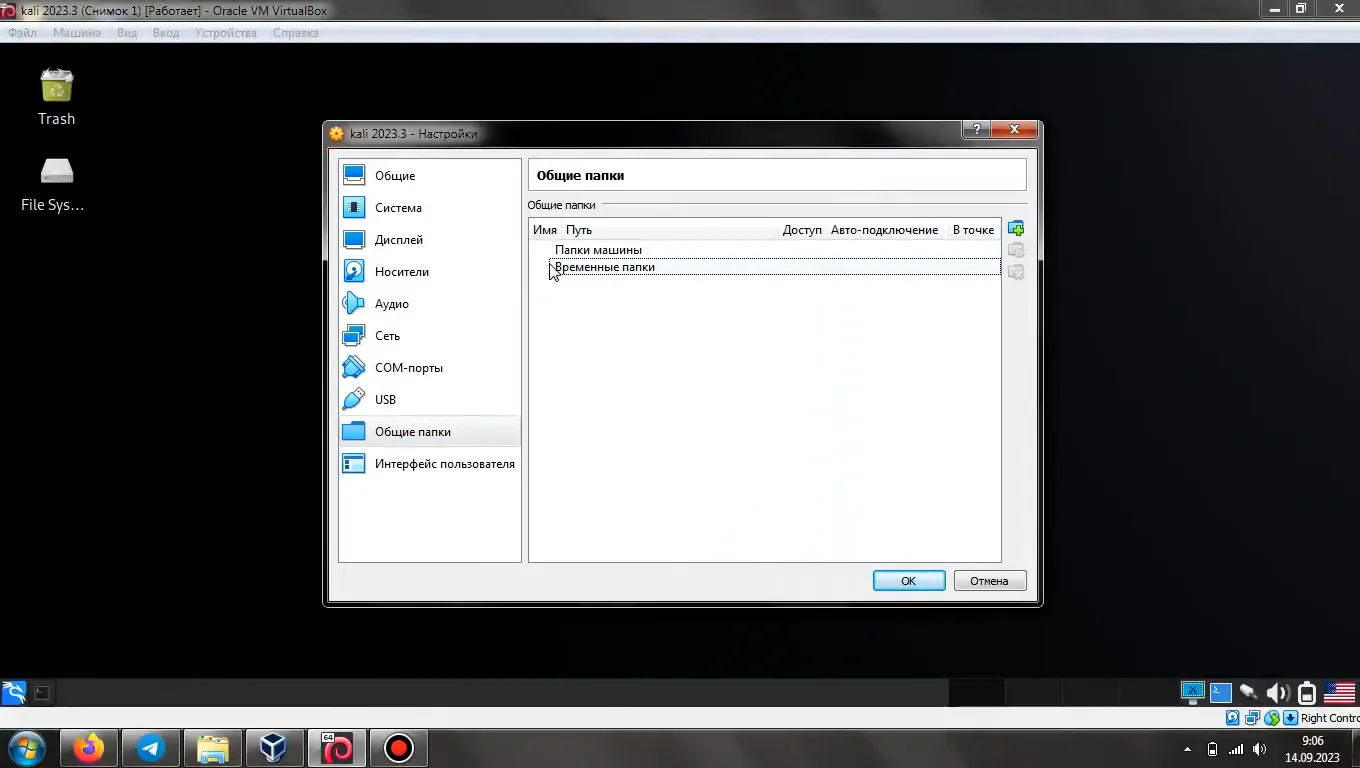Viewport: 1360px width, 768px height.
Task: Click the Windows tray battery icon
Action: (x=1212, y=749)
